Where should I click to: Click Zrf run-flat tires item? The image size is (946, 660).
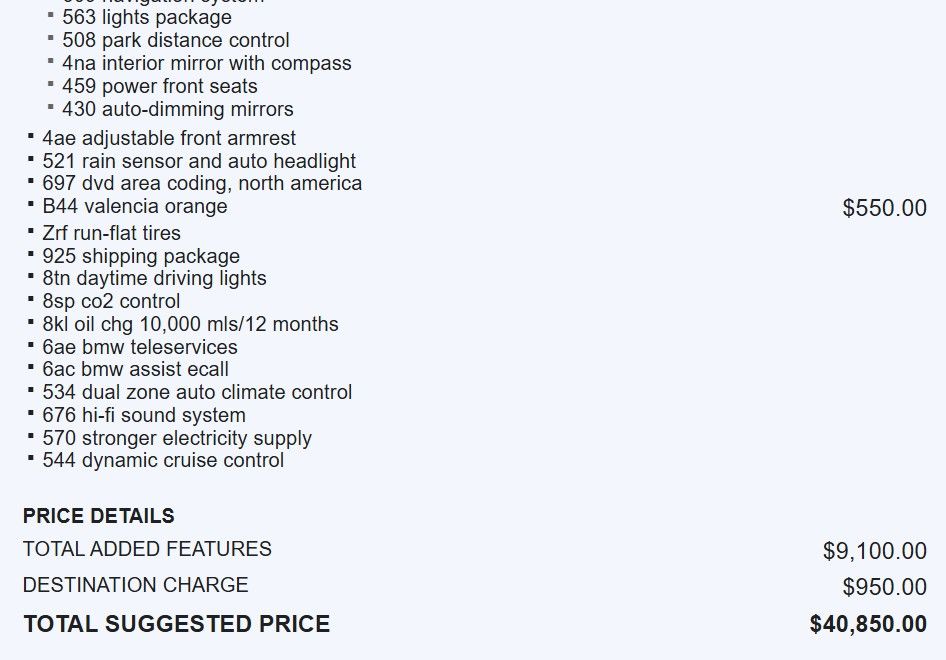pos(111,233)
